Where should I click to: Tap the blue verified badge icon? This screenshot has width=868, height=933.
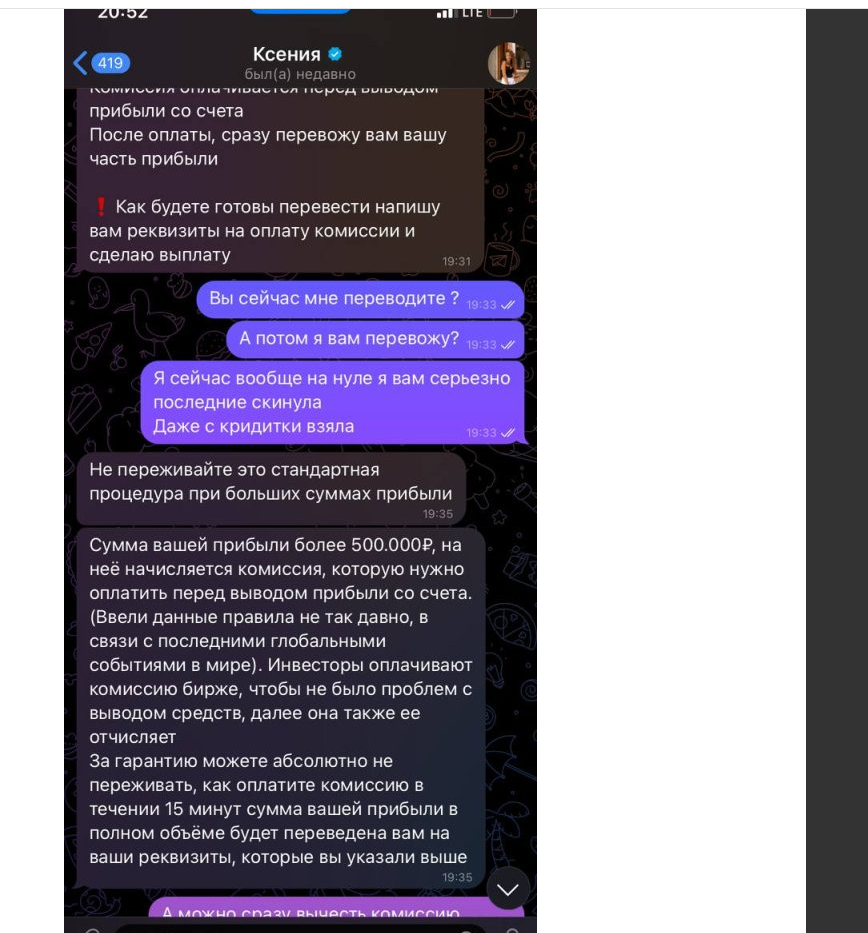335,54
